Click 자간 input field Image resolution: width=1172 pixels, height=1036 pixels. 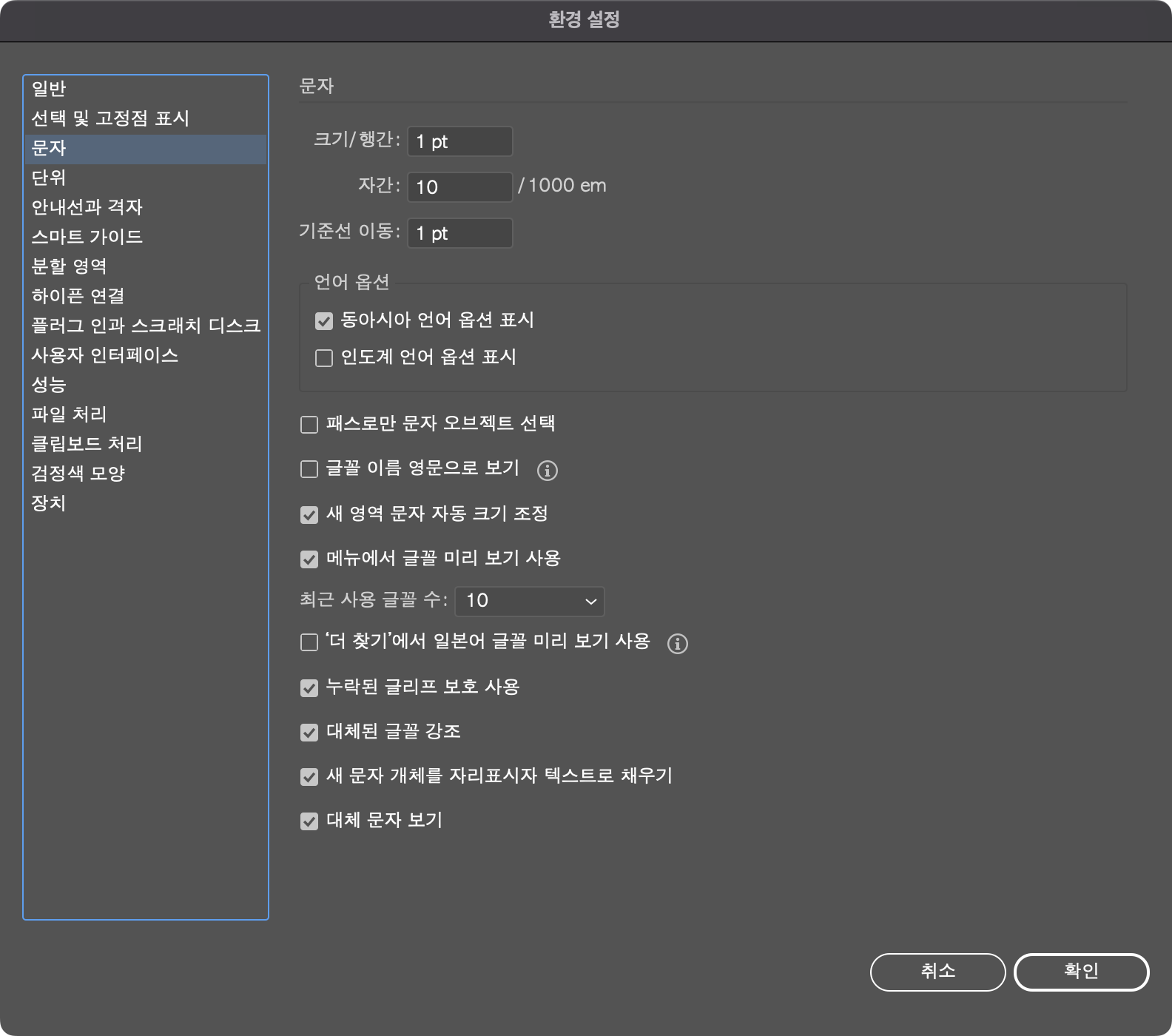click(460, 187)
